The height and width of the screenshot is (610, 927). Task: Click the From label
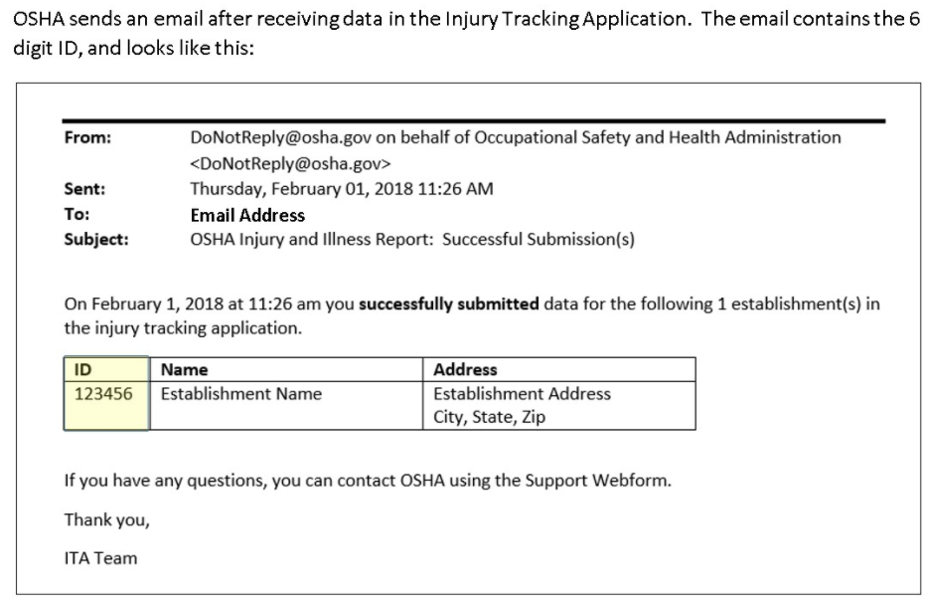[87, 139]
